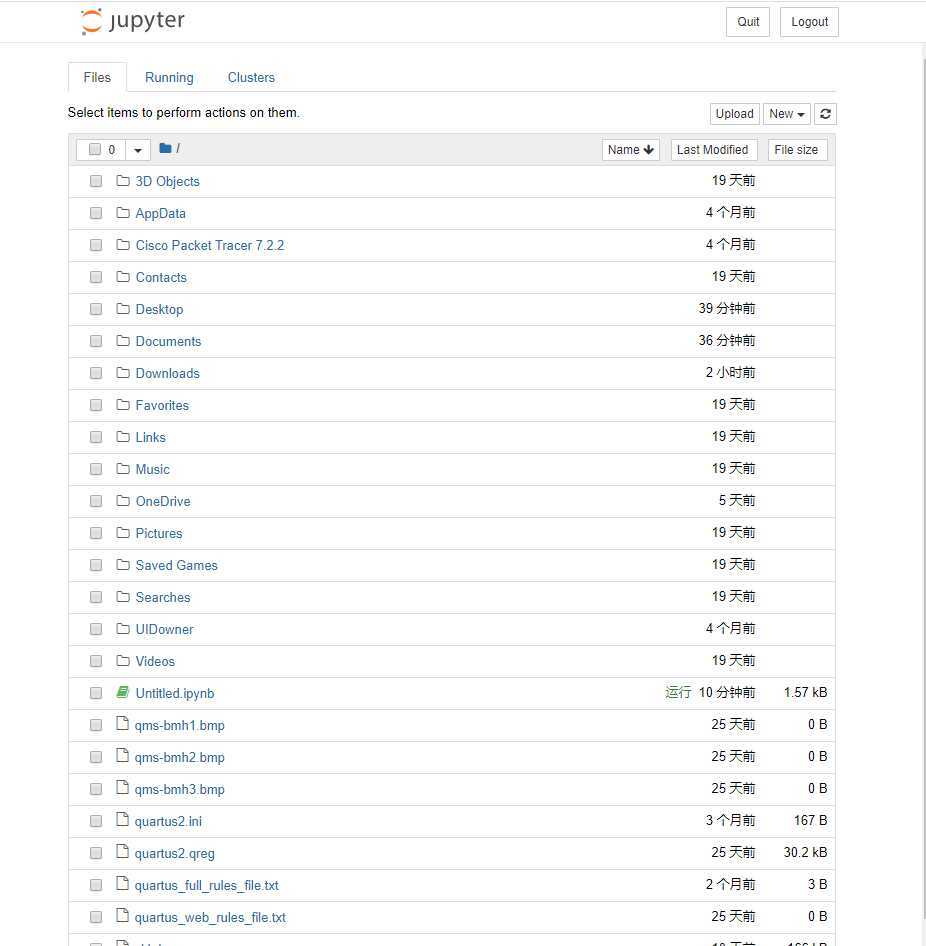The width and height of the screenshot is (926, 946).
Task: Click the green notebook icon for Untitled.ipynb
Action: [x=123, y=693]
